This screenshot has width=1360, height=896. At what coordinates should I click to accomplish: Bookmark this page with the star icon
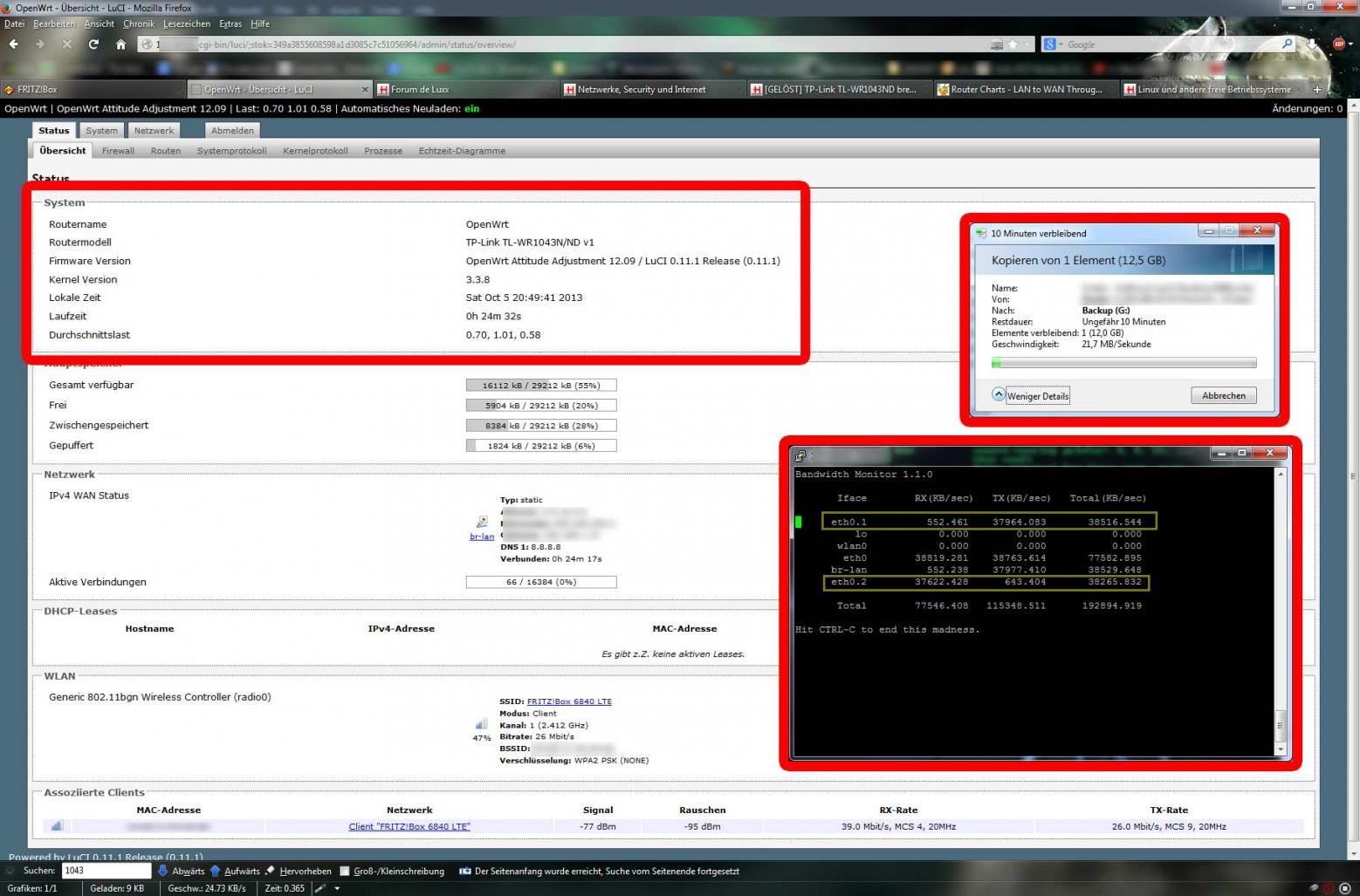pos(1013,44)
